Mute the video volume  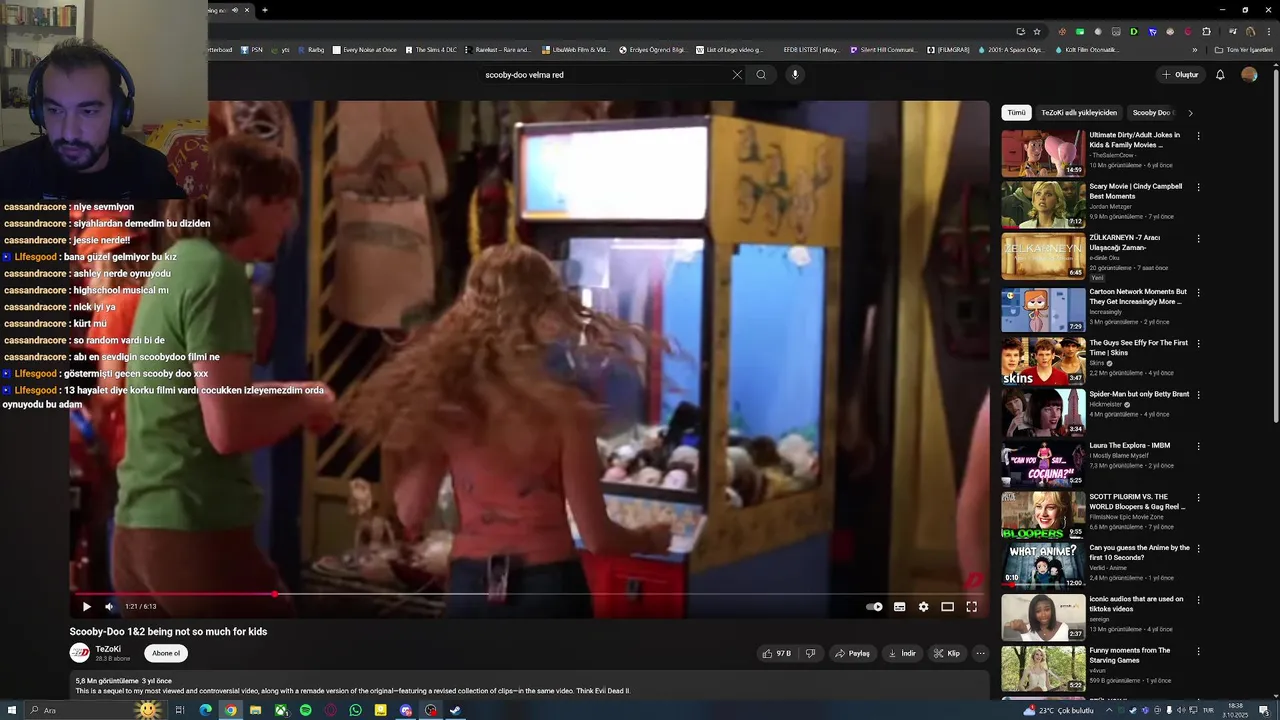[x=109, y=606]
